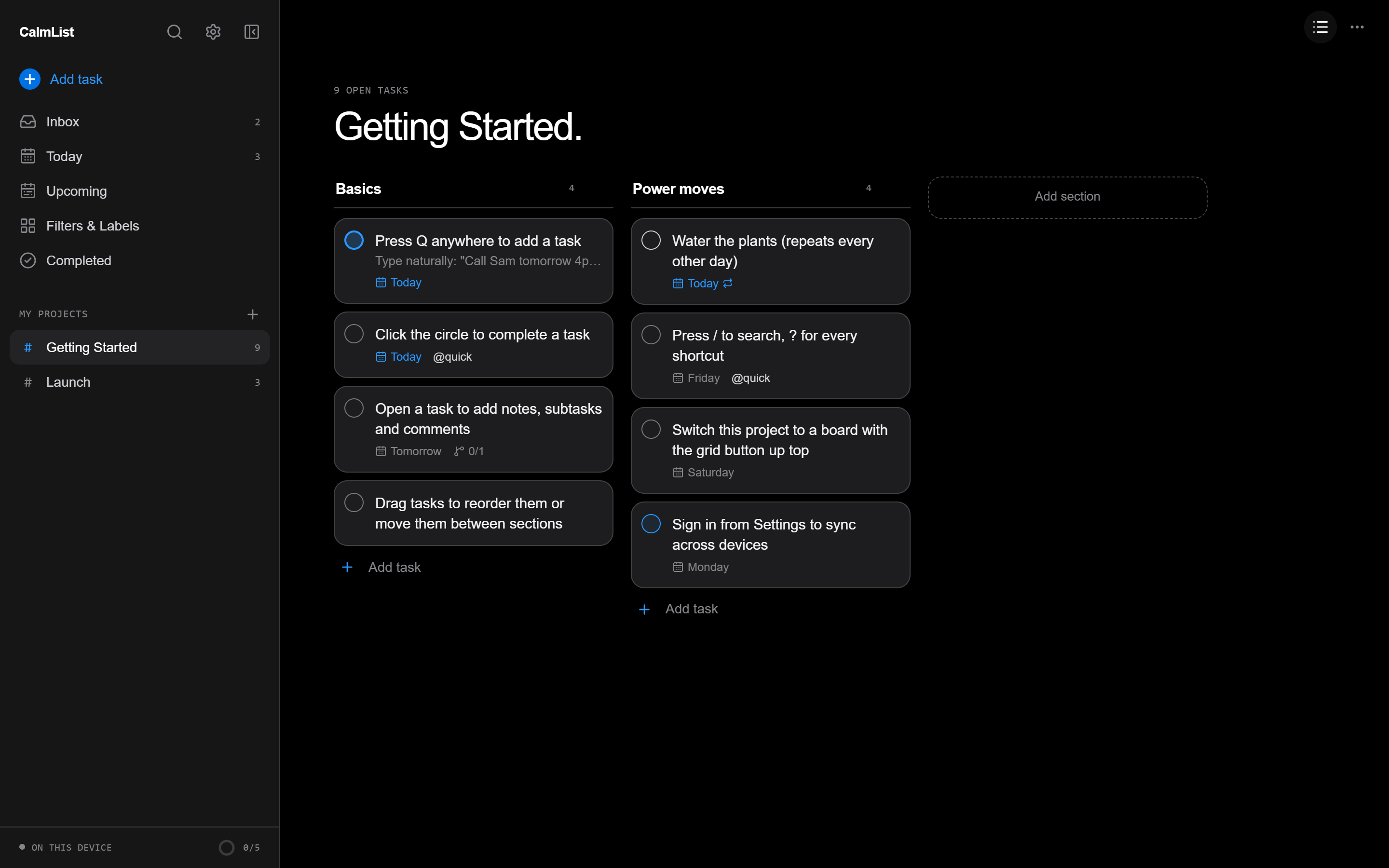
Task: Click calendar icon on Press Q task
Action: coord(381,283)
